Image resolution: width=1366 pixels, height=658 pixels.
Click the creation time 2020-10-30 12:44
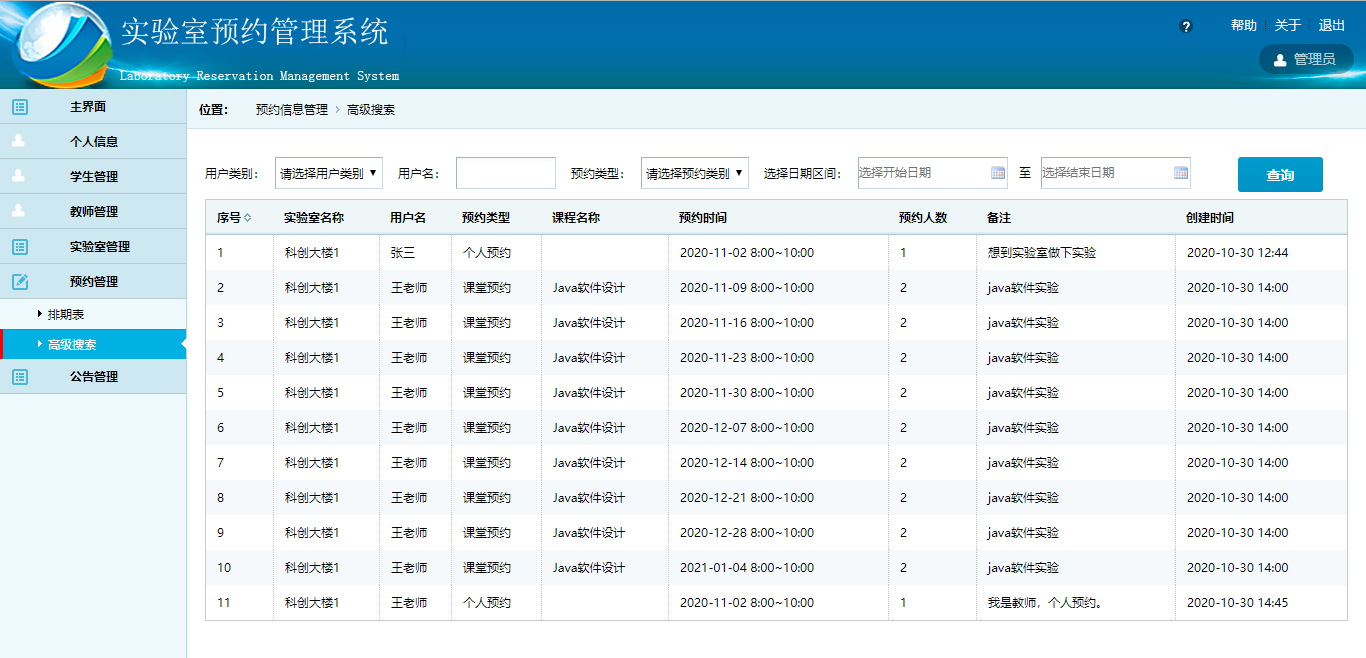click(x=1238, y=253)
